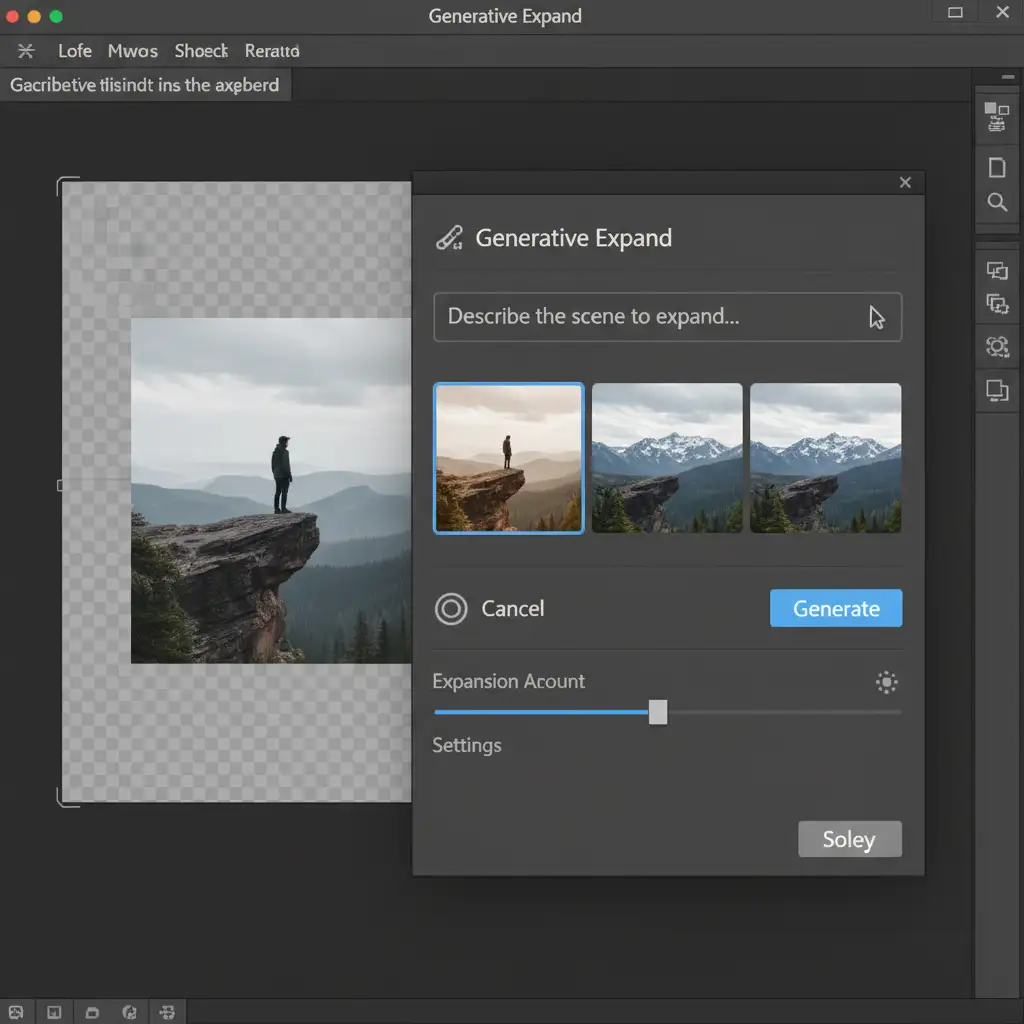Toggle the circle radio icon beside Cancel
Screen dimensions: 1024x1024
click(x=451, y=609)
